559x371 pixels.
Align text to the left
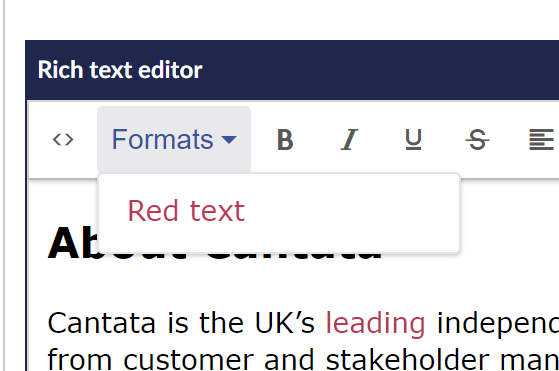(542, 139)
